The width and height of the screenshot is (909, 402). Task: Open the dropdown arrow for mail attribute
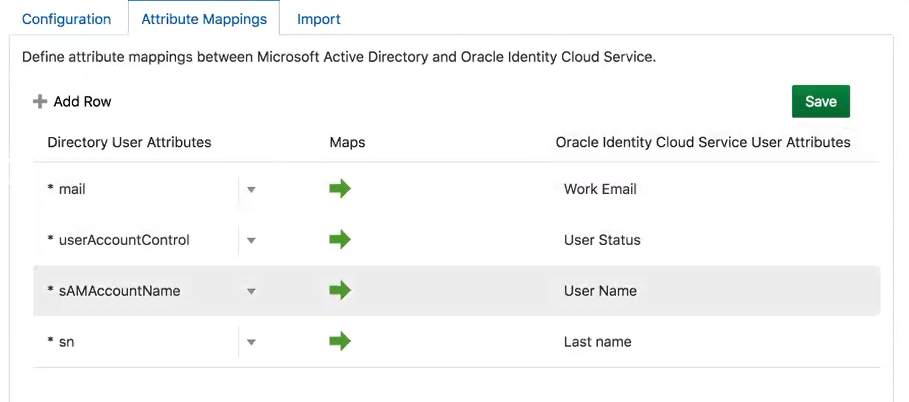click(x=251, y=190)
